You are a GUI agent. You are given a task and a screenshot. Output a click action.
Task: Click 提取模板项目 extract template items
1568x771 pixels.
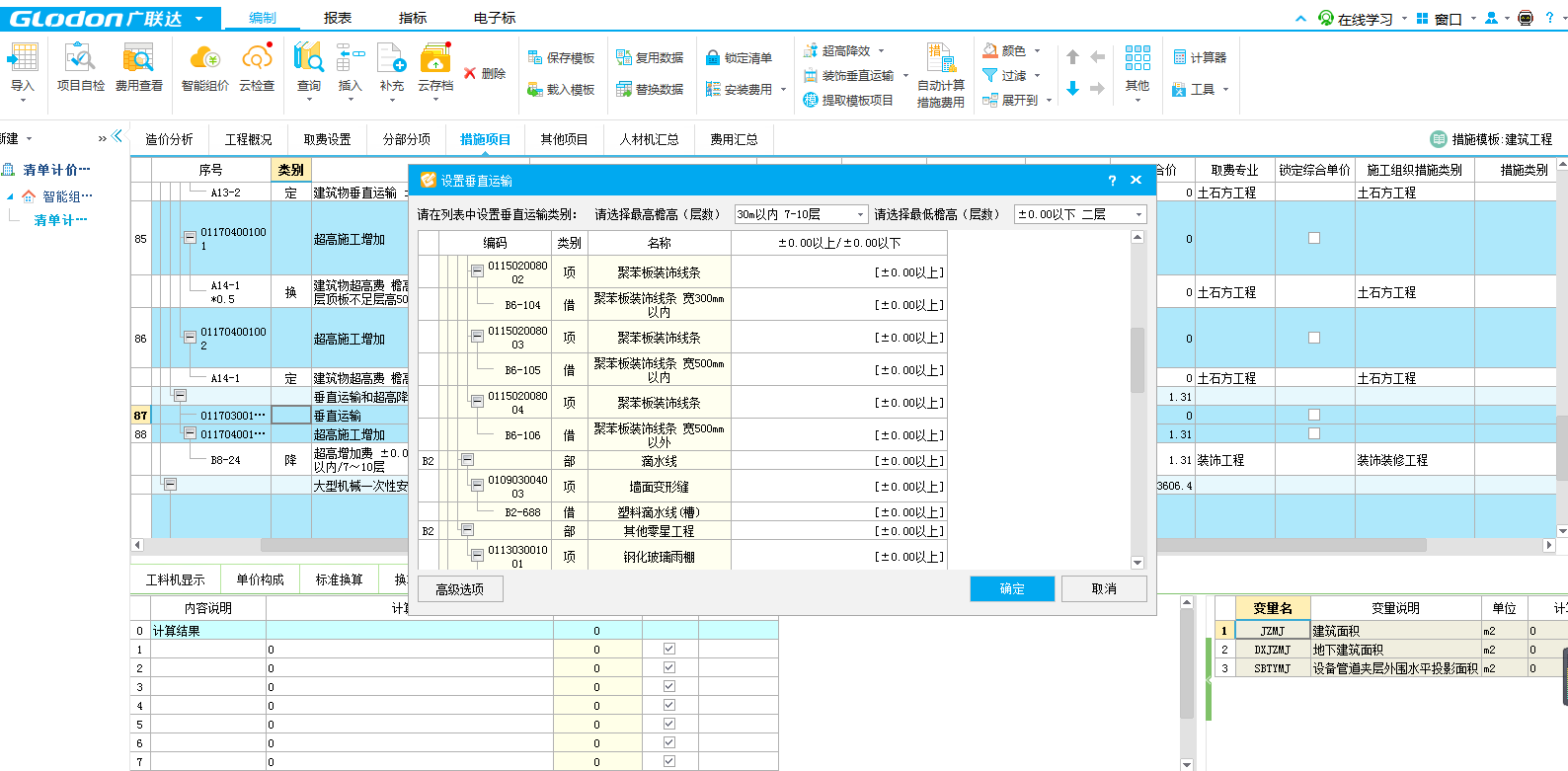(848, 101)
